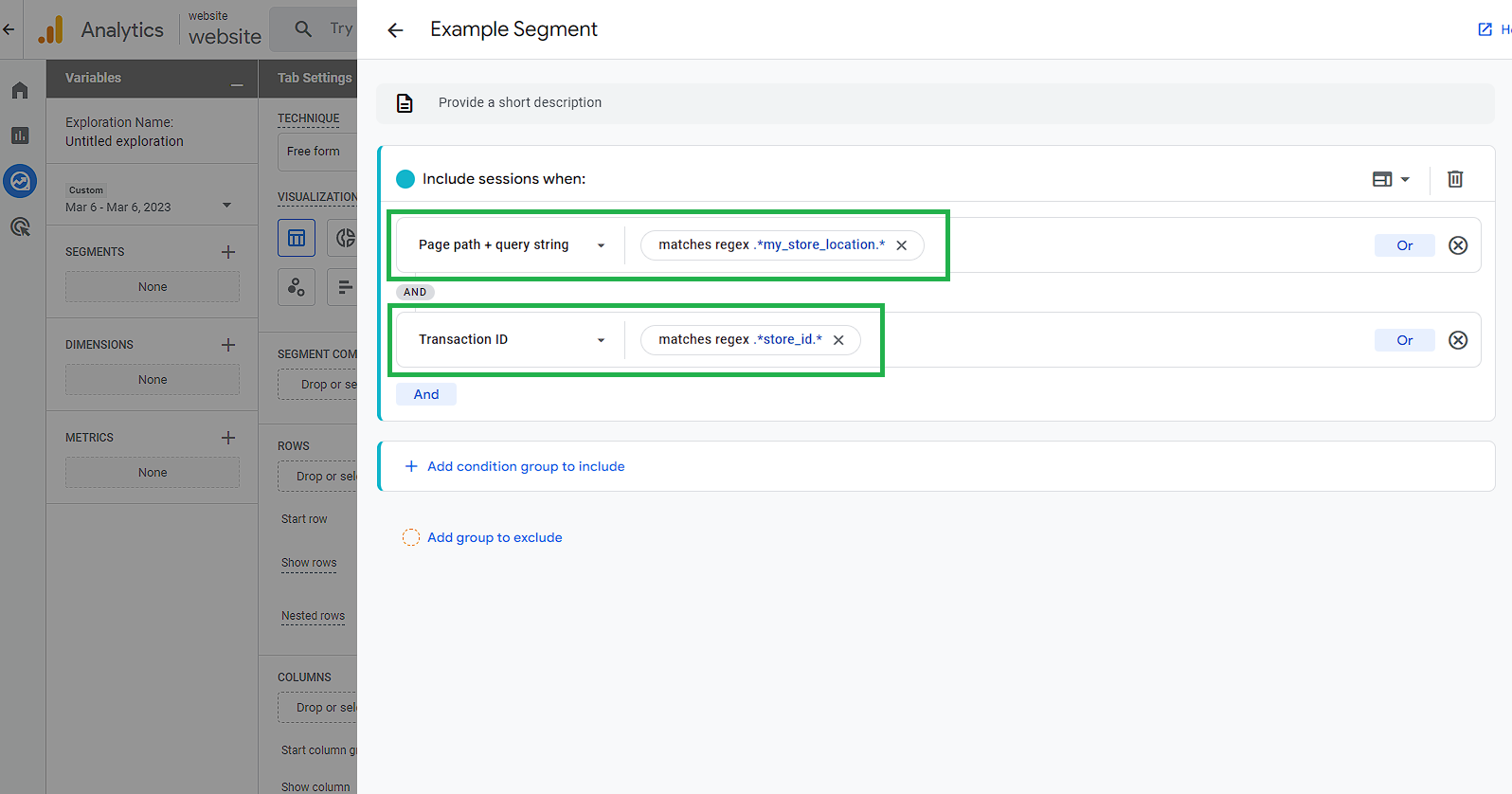Screen dimensions: 1512x794
Task: Add a new metric with plus icon
Action: (x=228, y=438)
